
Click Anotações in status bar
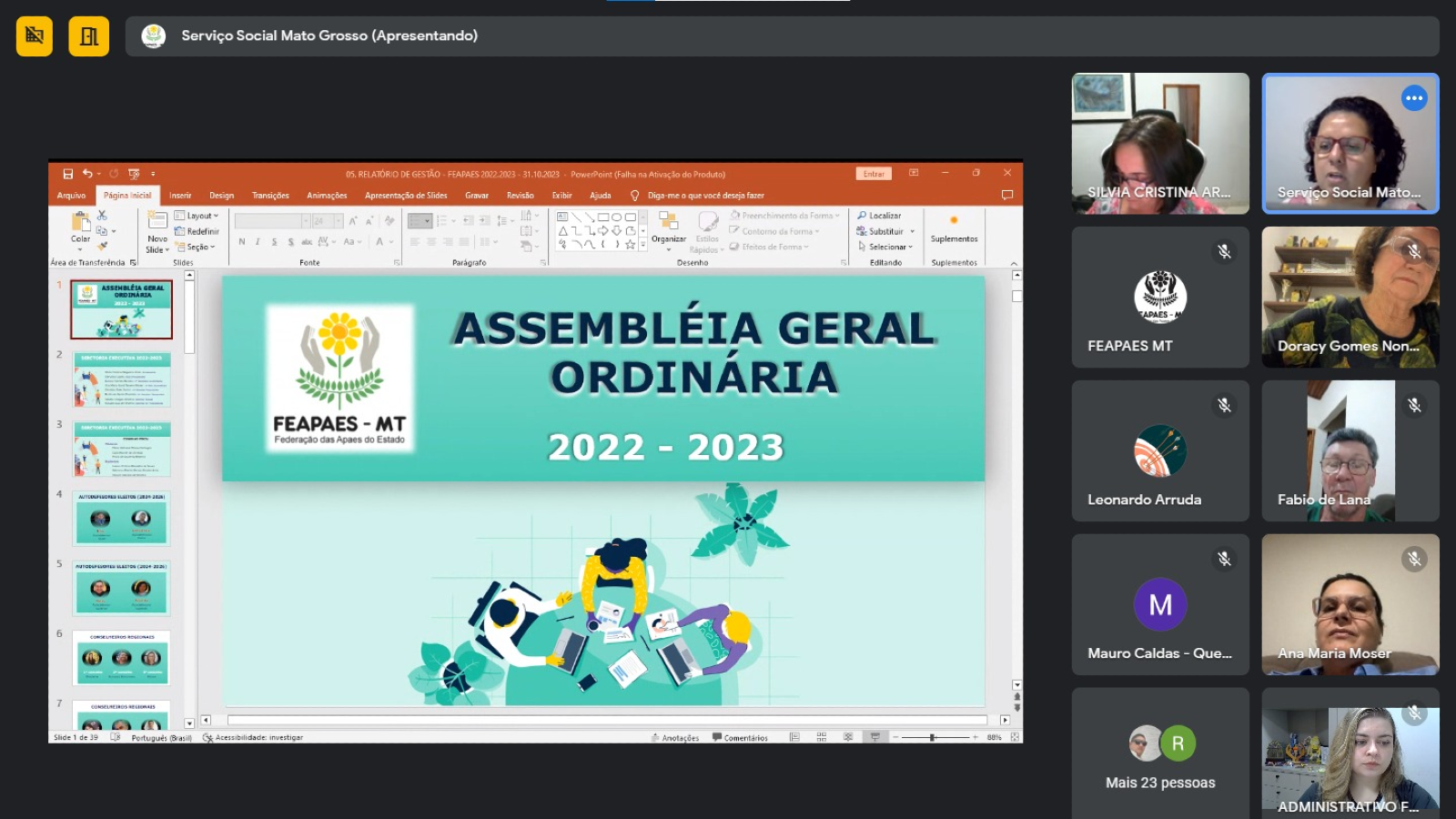tap(675, 738)
